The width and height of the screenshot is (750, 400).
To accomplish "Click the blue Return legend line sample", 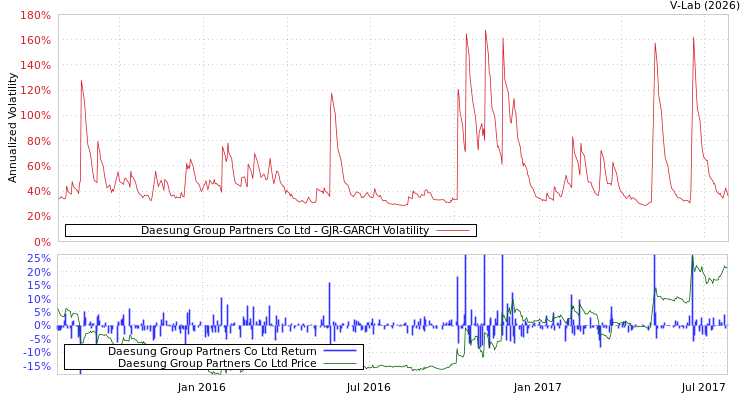I will [x=340, y=351].
